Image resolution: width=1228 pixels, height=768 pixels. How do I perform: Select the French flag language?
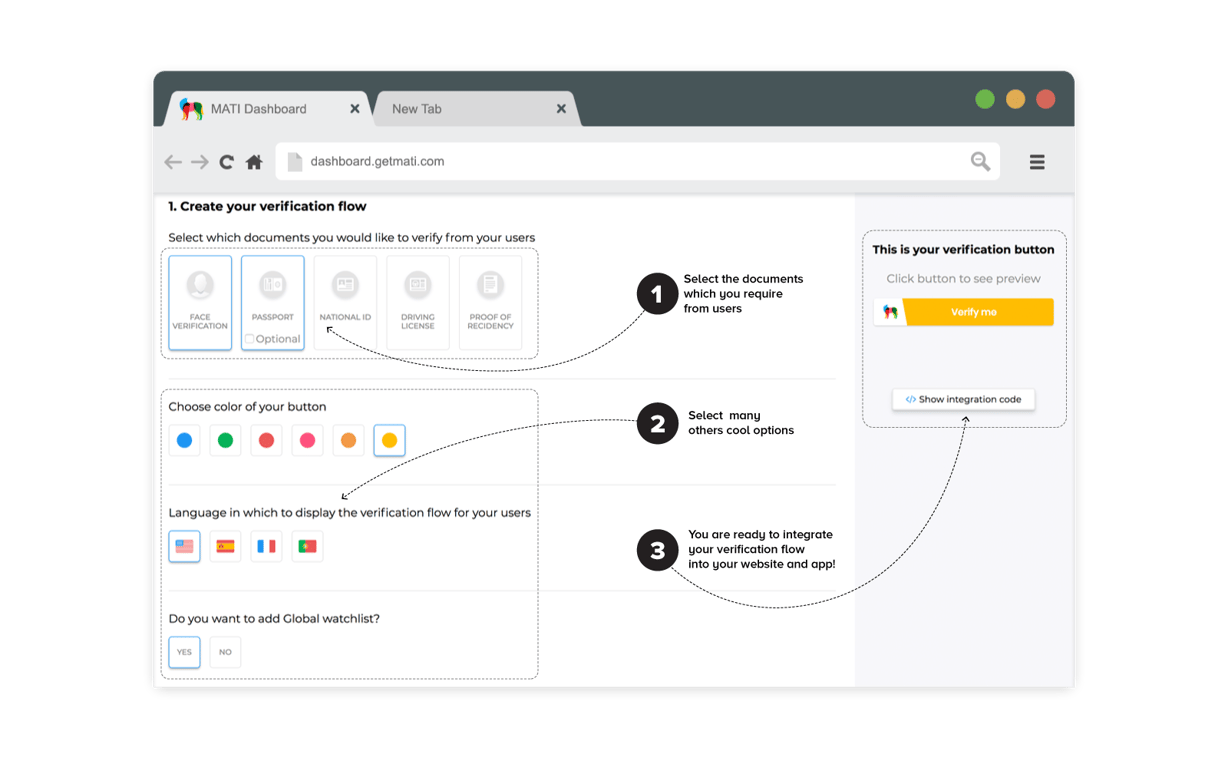tap(266, 546)
